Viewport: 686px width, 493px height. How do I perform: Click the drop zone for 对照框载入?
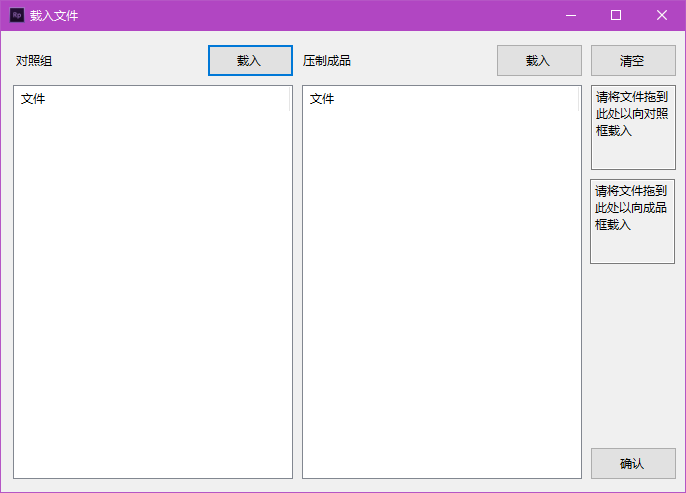point(632,127)
